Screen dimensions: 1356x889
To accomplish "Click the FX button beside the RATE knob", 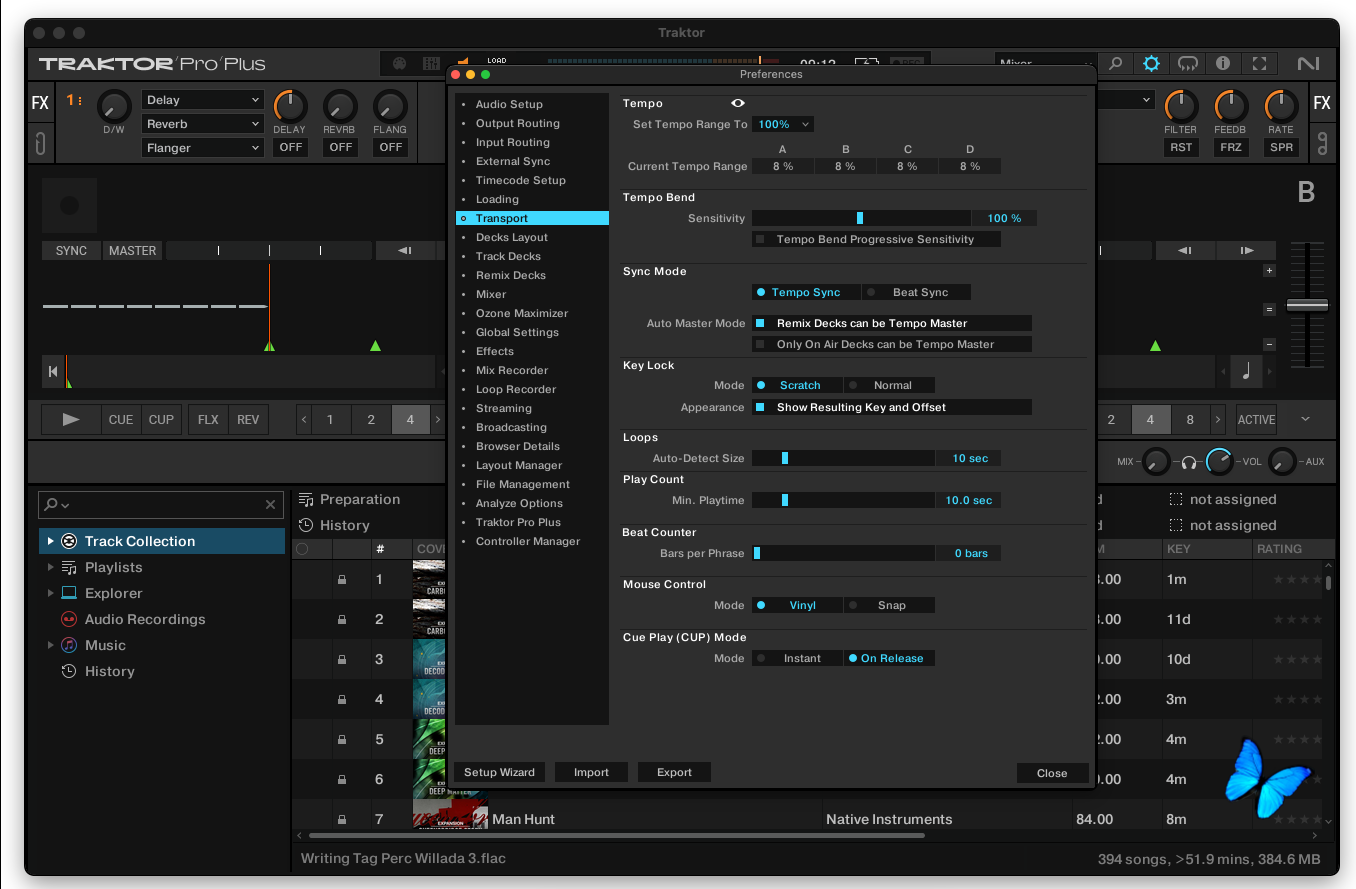I will click(x=1322, y=103).
